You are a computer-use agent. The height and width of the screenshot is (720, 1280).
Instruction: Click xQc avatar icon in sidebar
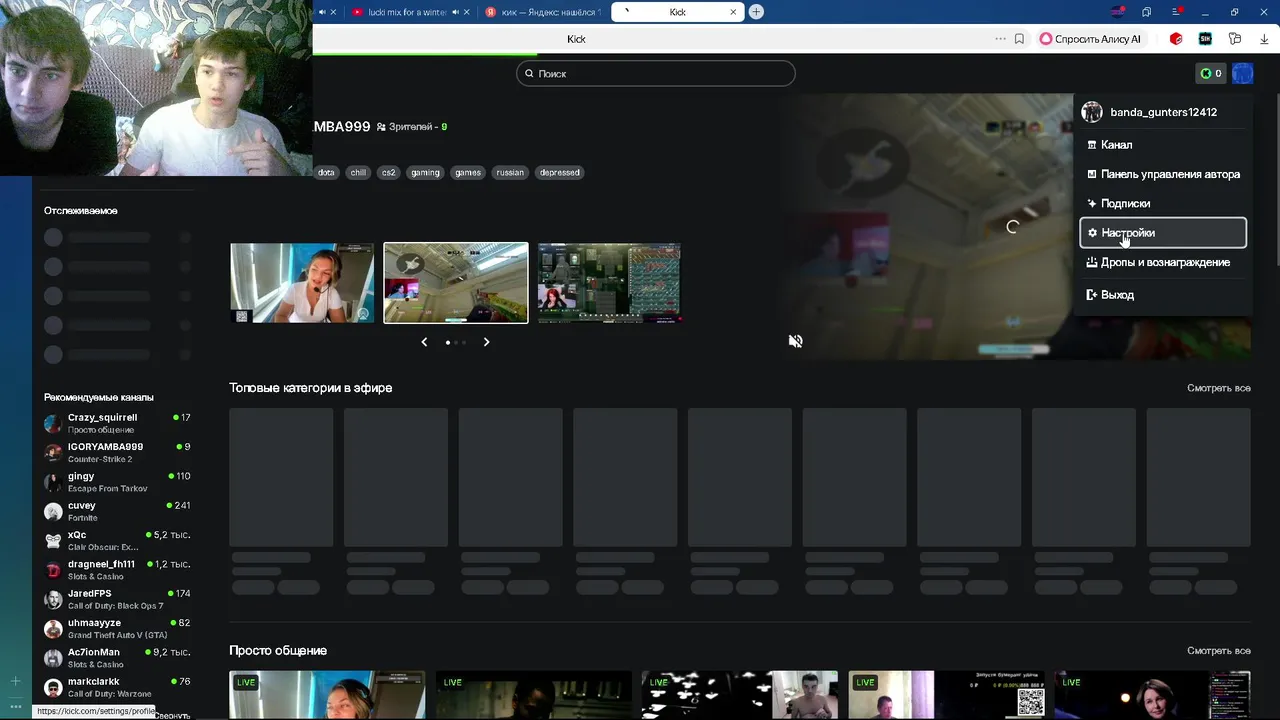(53, 541)
